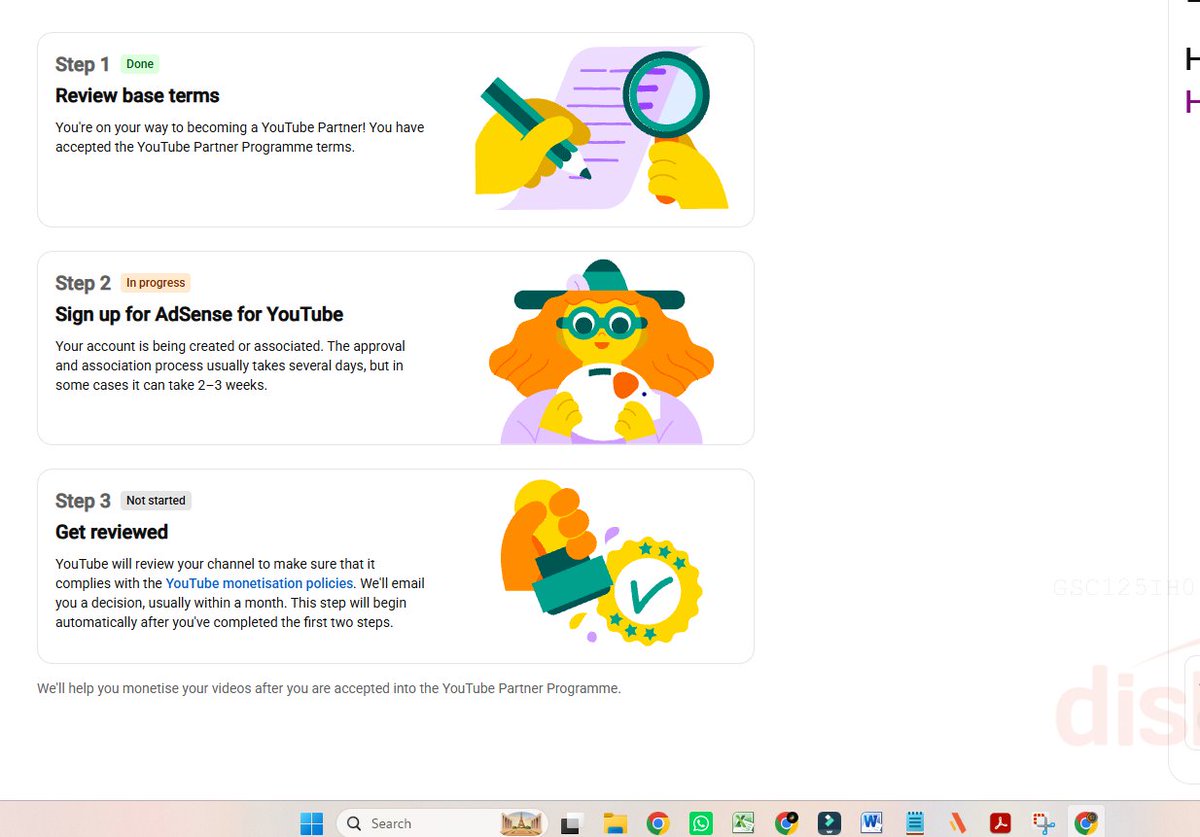Click the taskbar Search box
The height and width of the screenshot is (837, 1200).
pos(442,823)
